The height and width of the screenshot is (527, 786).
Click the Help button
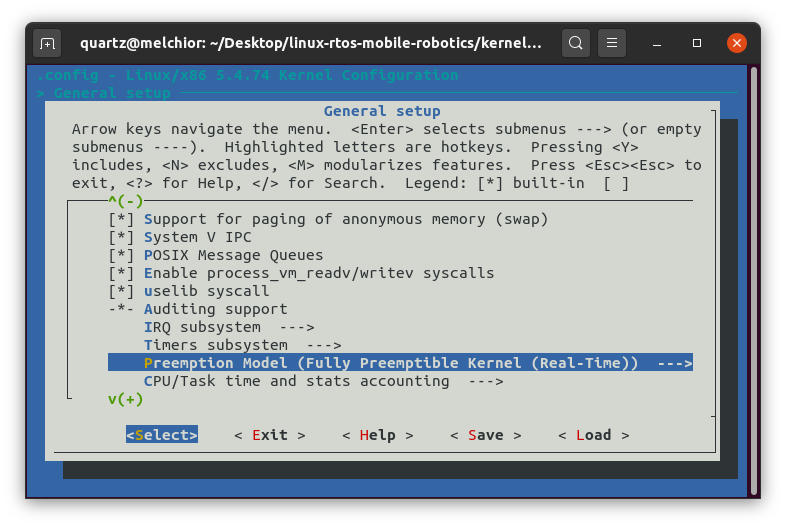(377, 435)
